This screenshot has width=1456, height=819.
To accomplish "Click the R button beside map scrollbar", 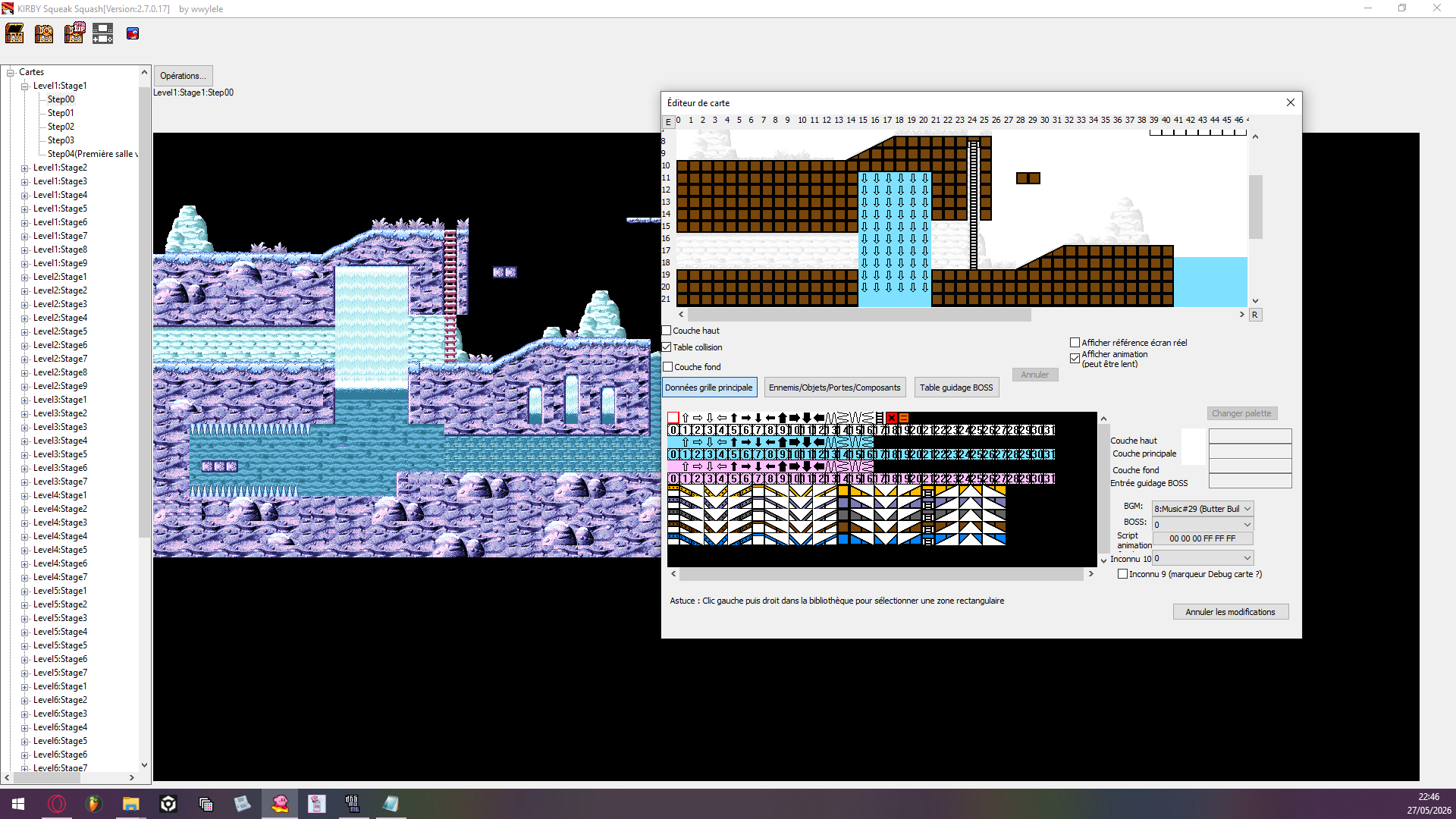I will click(1255, 315).
